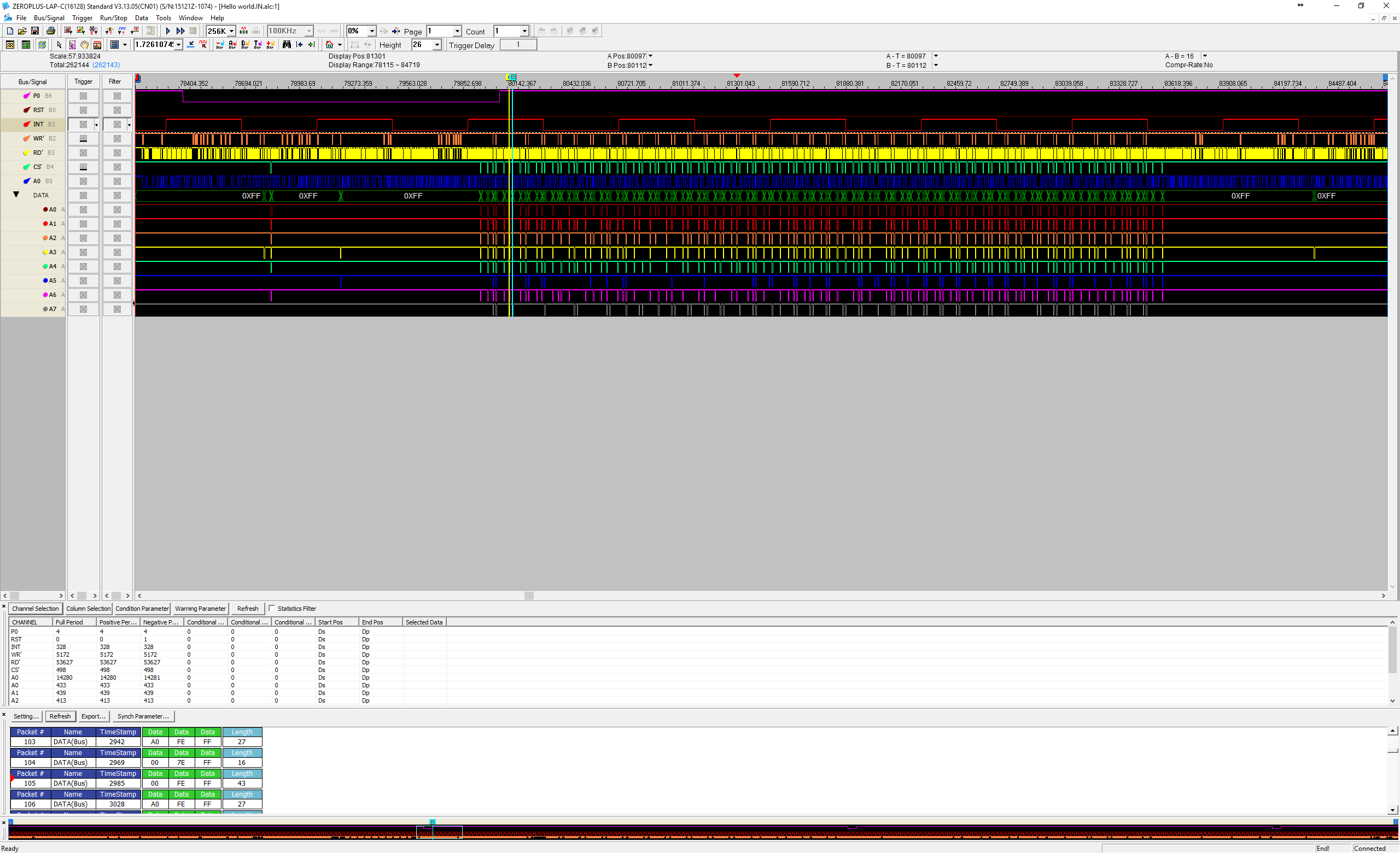Image resolution: width=1400 pixels, height=853 pixels.
Task: Collapse the DATA bus group
Action: 16,195
